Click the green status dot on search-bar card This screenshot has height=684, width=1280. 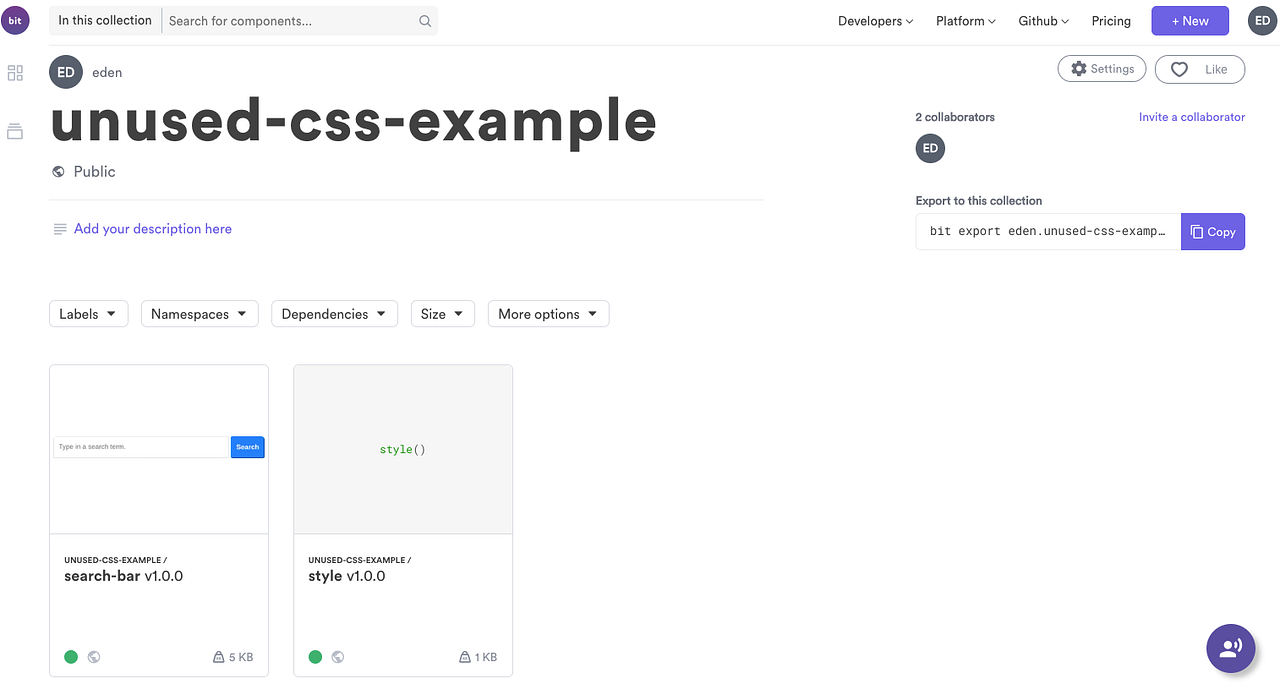71,657
